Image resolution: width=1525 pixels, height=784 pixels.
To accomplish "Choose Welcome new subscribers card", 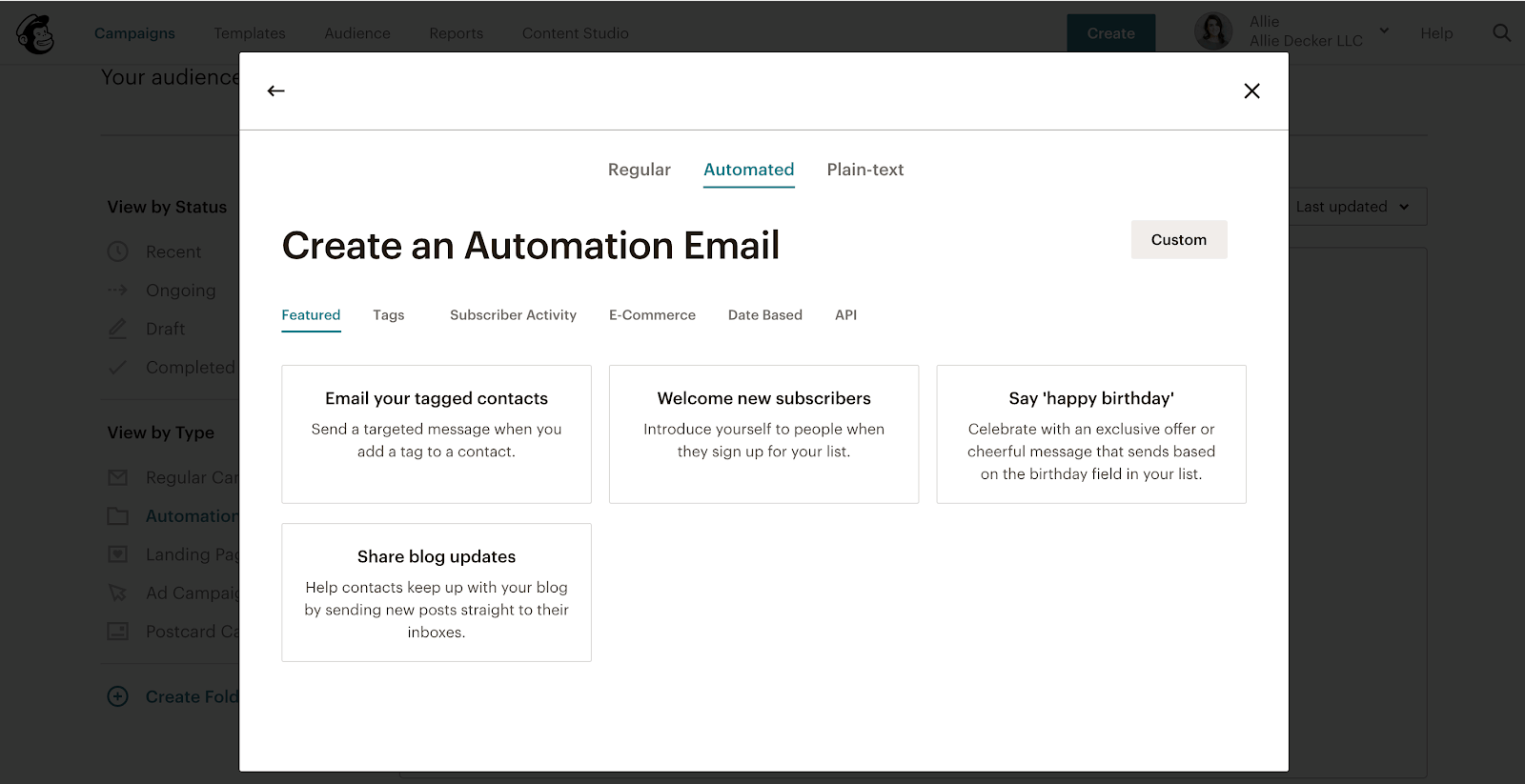I will (x=764, y=434).
